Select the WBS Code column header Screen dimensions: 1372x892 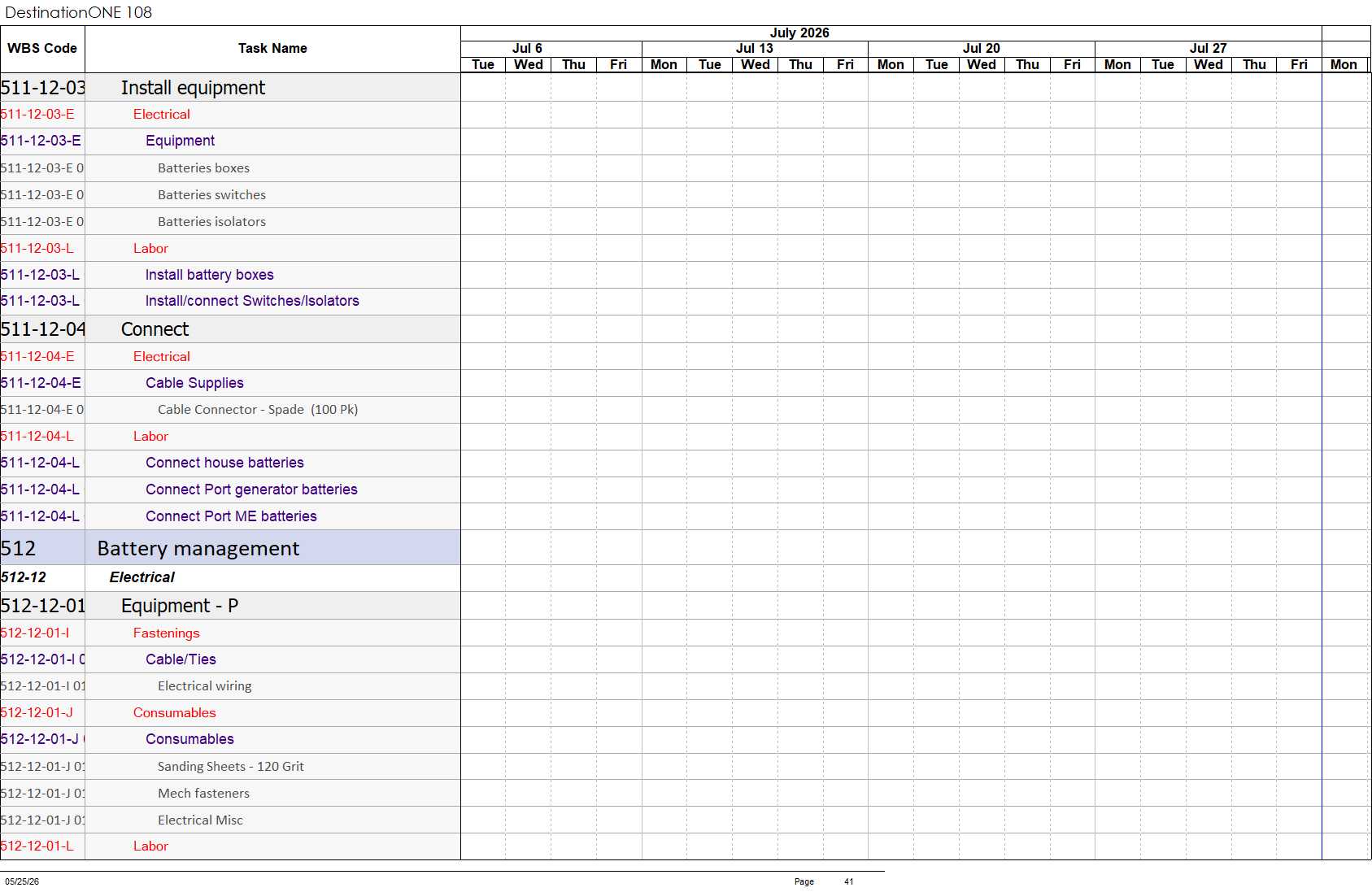(42, 49)
